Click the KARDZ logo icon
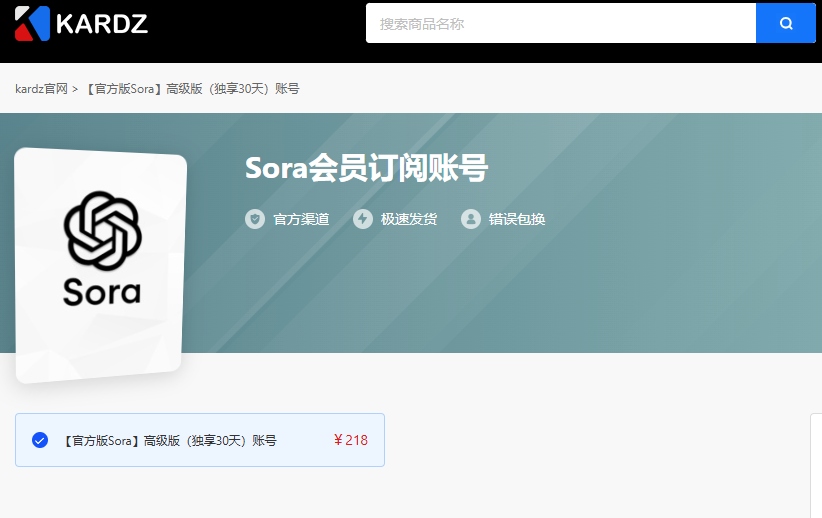 point(32,24)
